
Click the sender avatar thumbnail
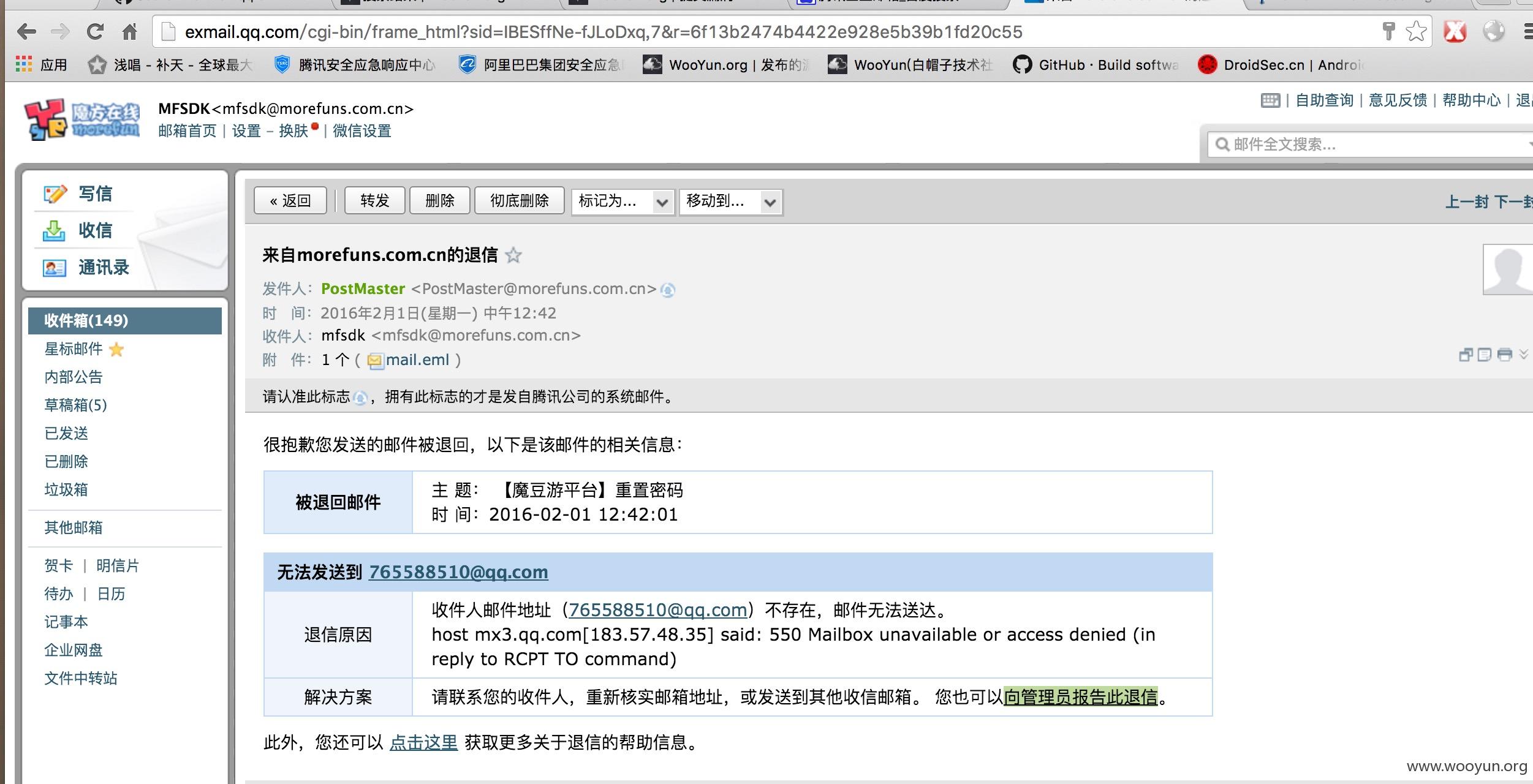click(x=1507, y=269)
